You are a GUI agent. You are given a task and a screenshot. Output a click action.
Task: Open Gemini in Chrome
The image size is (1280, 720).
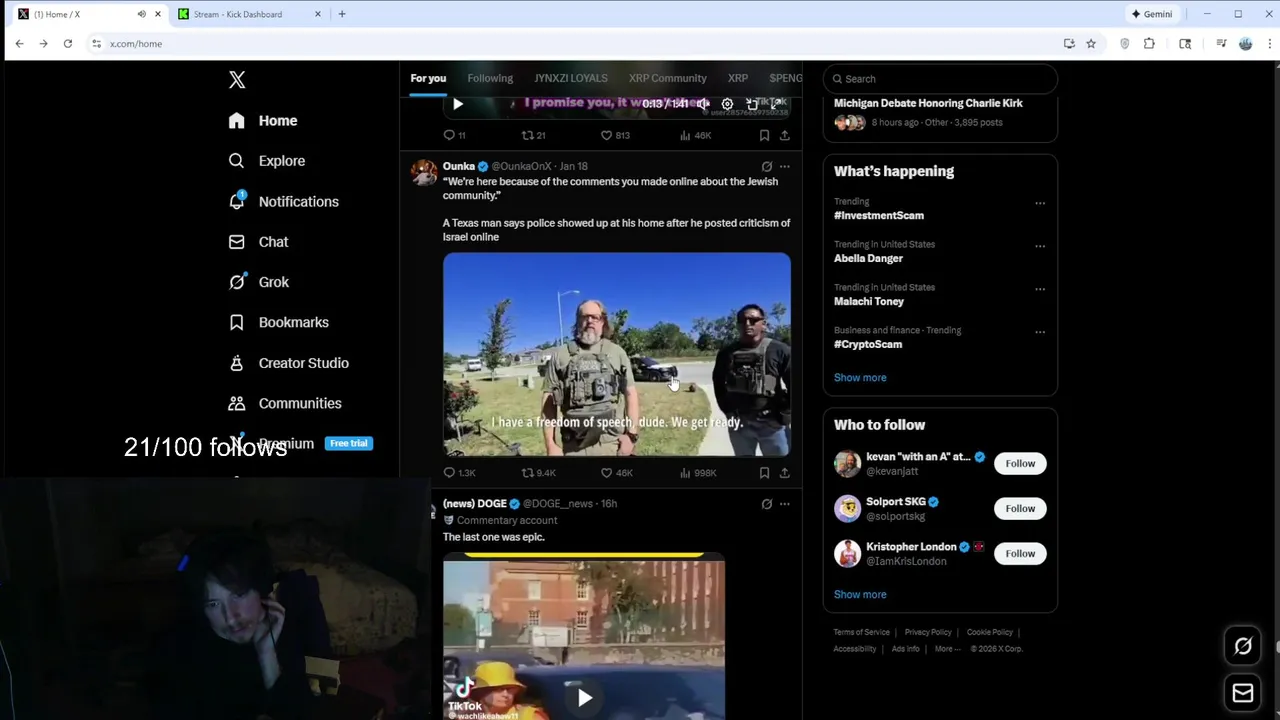click(1151, 14)
